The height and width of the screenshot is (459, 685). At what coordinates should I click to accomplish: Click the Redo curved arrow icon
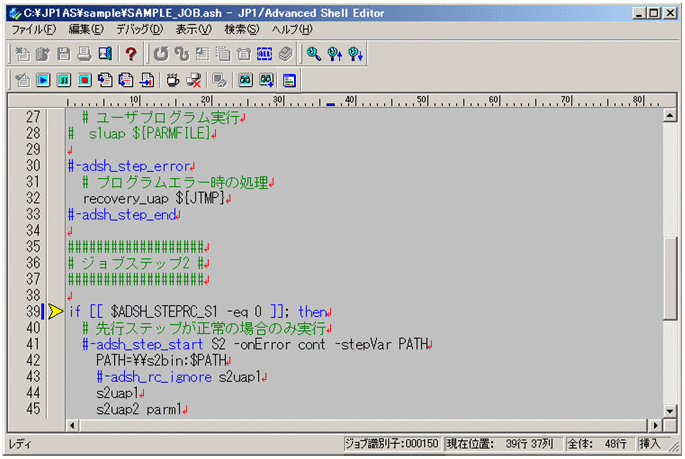point(181,54)
